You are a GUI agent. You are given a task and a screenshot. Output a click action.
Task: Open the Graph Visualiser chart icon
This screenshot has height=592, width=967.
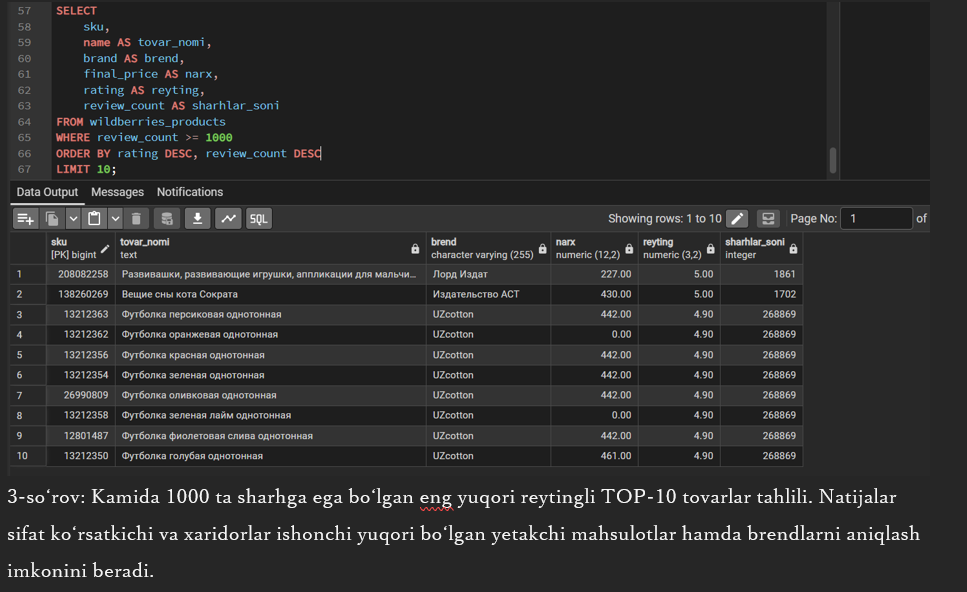click(228, 218)
